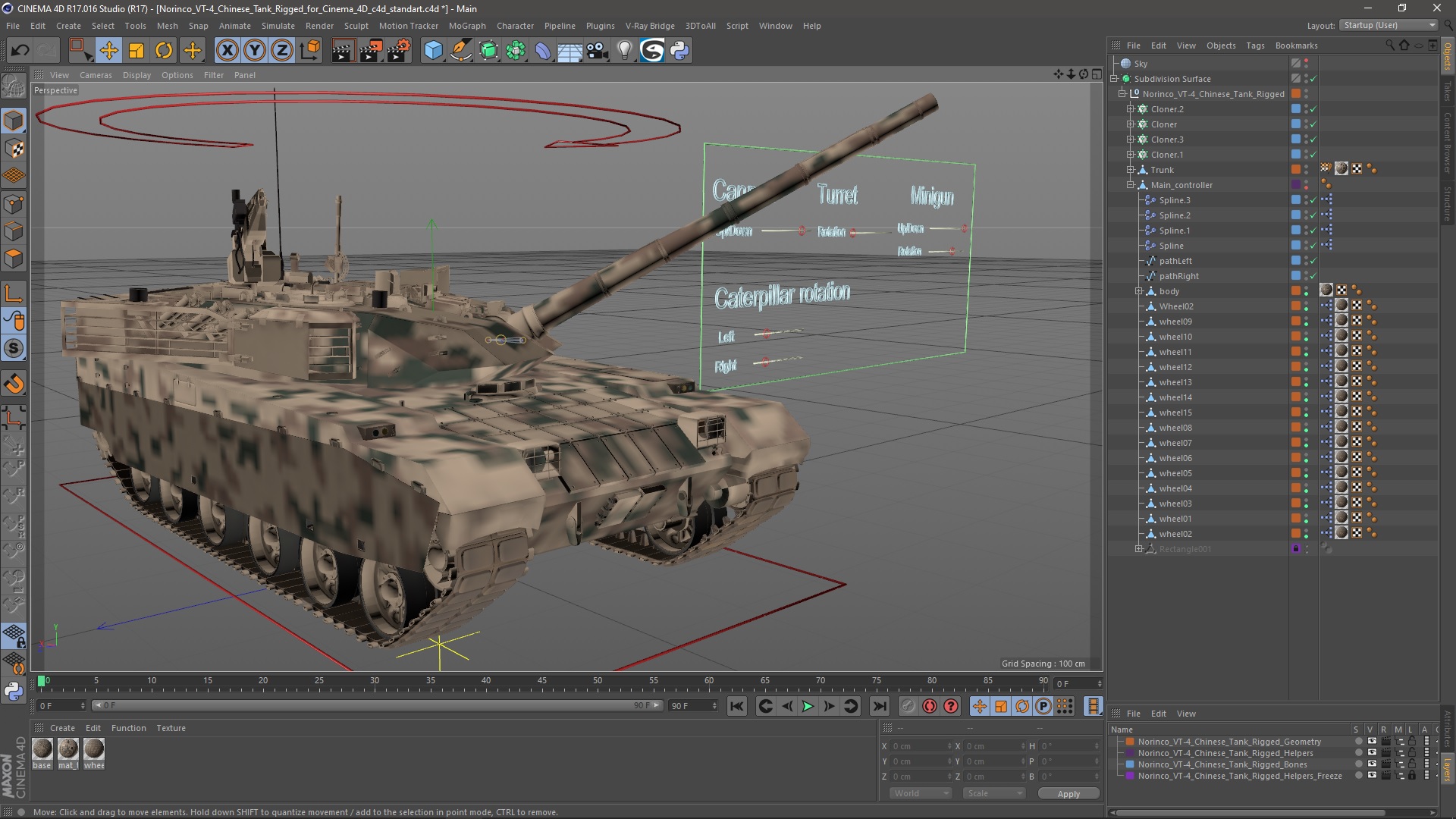Click the Geometry layer color swatch

[1130, 742]
